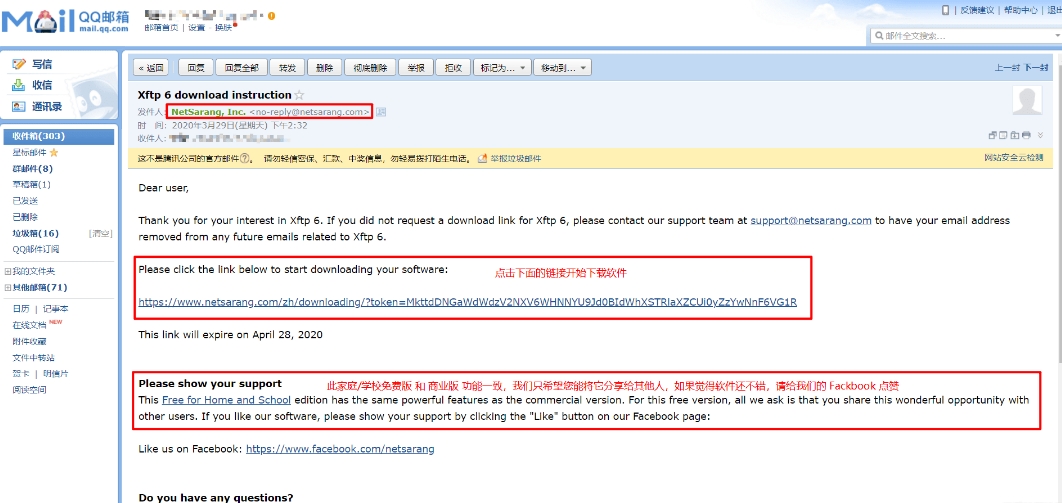Open 邮箱首页 mailbox home link
The width and height of the screenshot is (1062, 503).
[161, 28]
